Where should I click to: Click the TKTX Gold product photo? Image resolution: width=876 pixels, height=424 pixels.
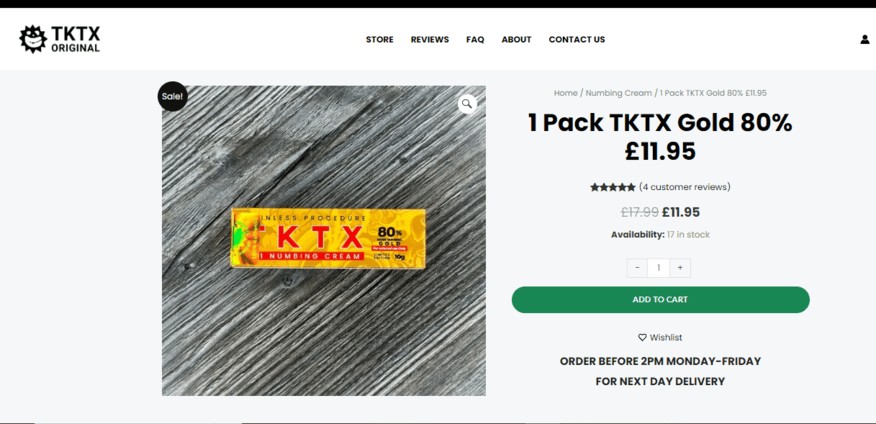[323, 241]
